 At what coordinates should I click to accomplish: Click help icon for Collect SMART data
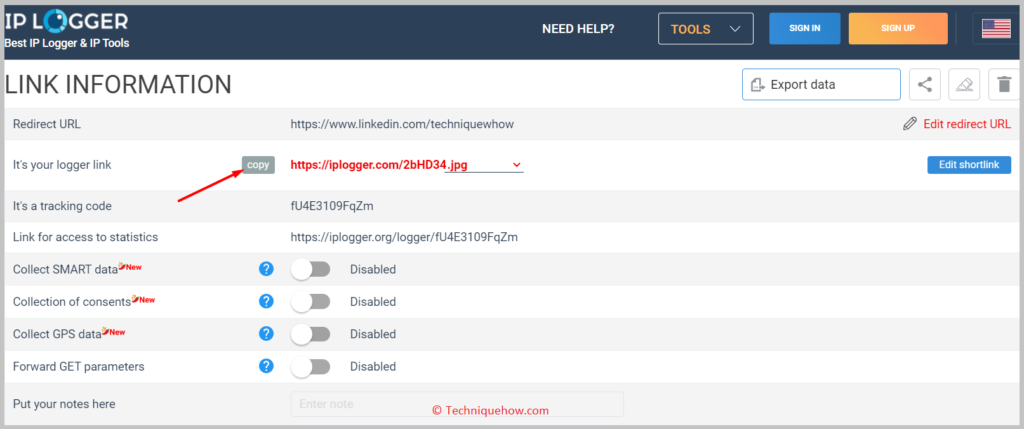pos(266,268)
